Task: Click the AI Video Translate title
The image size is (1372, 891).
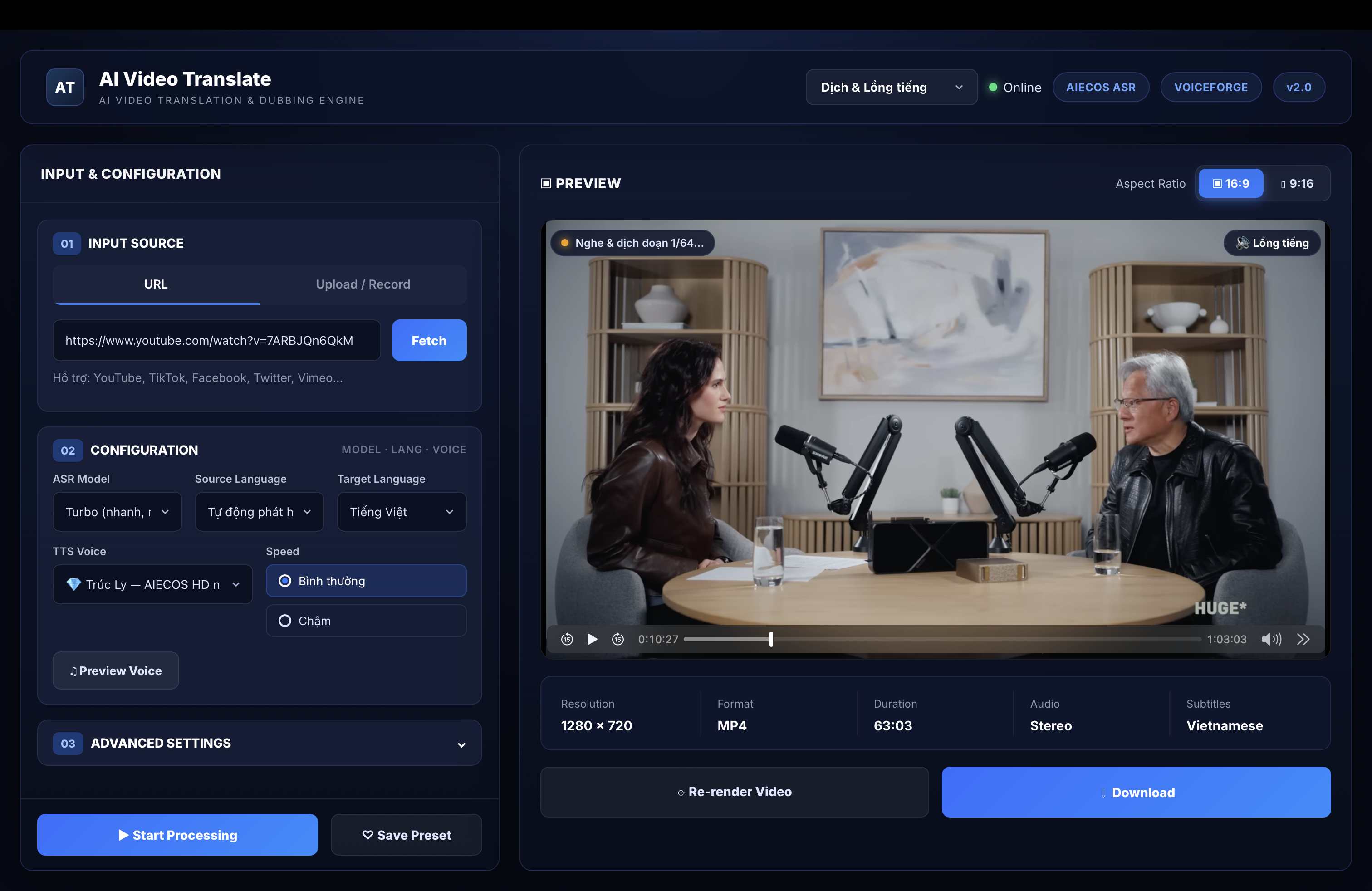Action: [x=185, y=79]
